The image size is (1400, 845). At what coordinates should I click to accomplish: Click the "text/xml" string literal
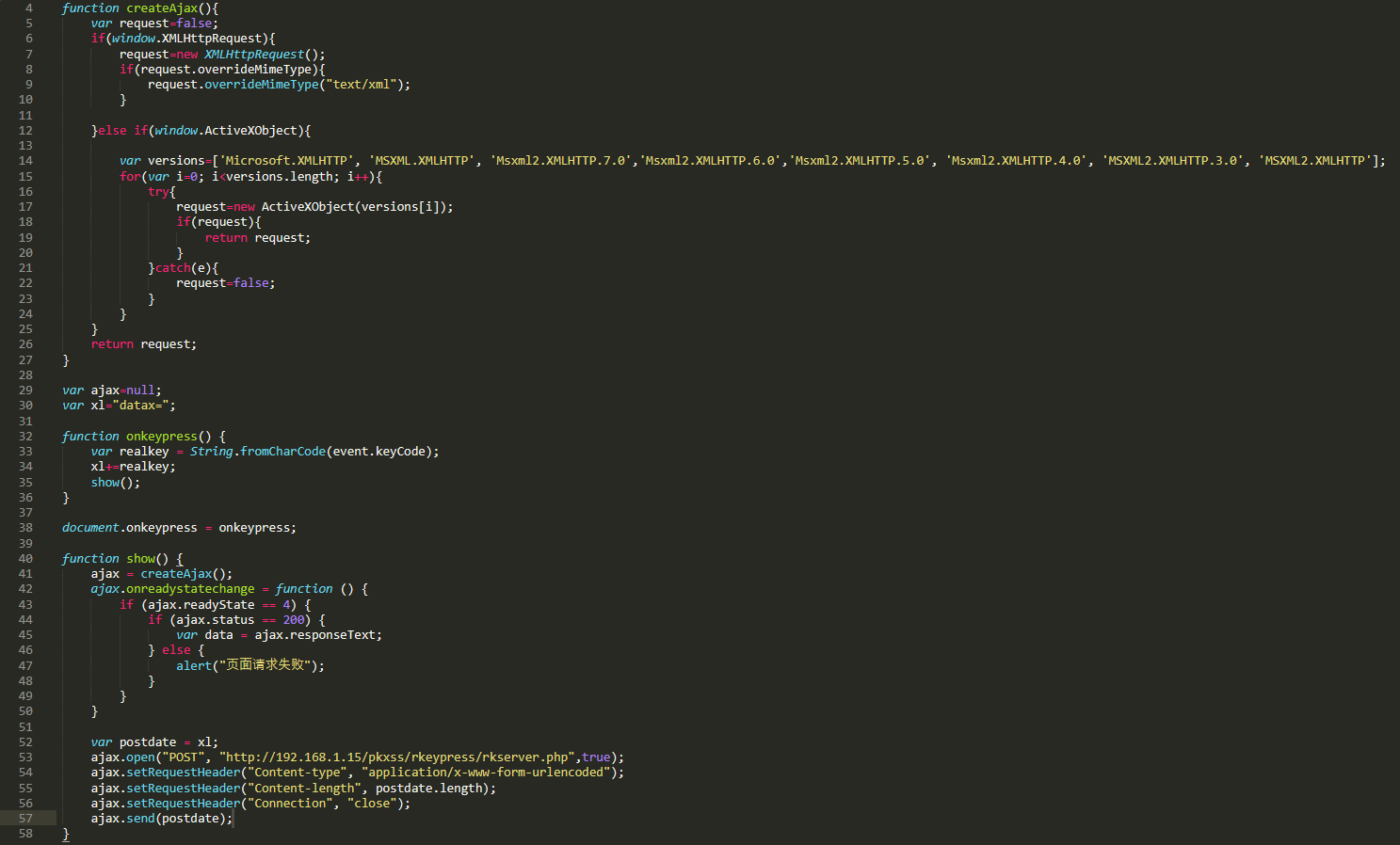[x=362, y=85]
